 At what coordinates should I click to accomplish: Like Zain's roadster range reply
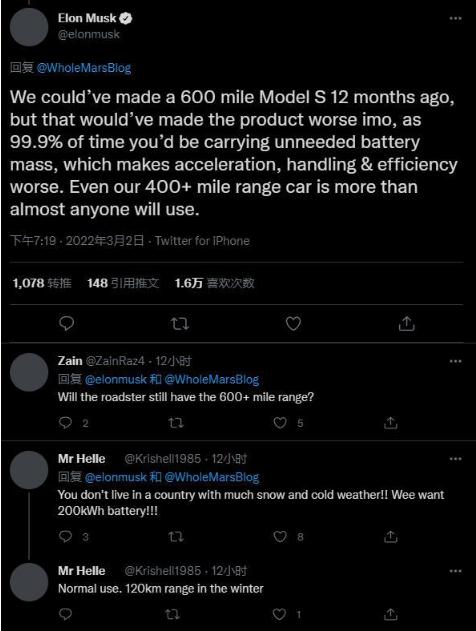pyautogui.click(x=280, y=423)
